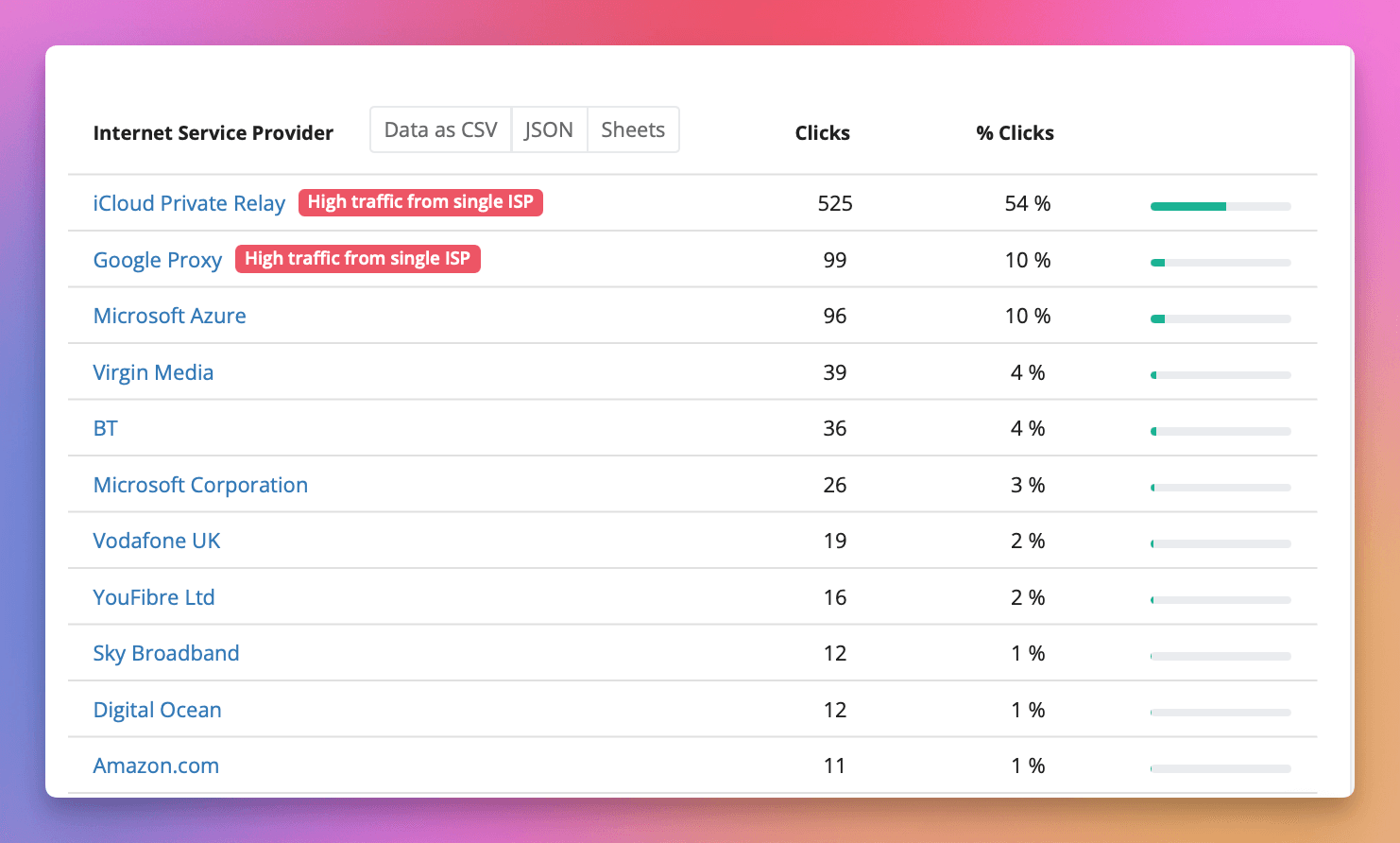
Task: Open the iCloud Private Relay details
Action: coord(189,202)
